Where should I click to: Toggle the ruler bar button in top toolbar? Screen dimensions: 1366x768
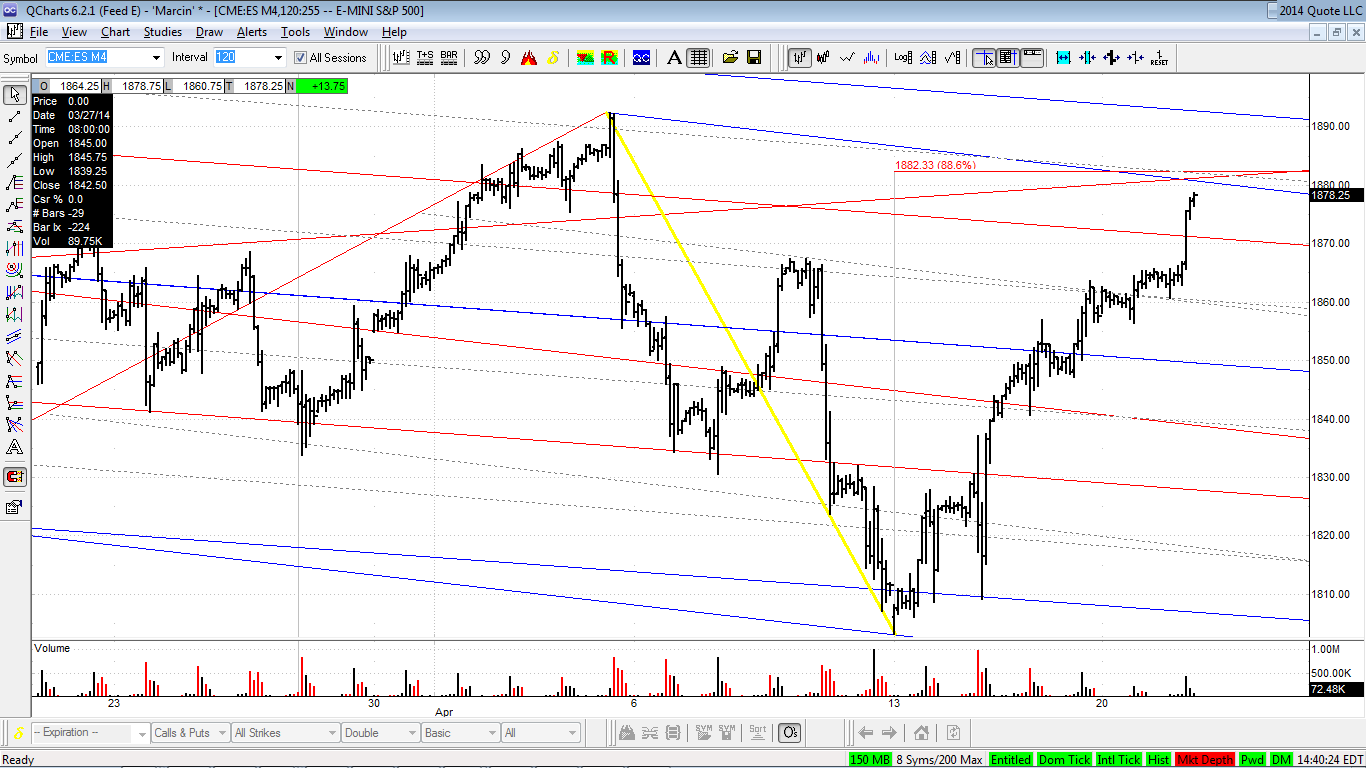pos(1031,58)
